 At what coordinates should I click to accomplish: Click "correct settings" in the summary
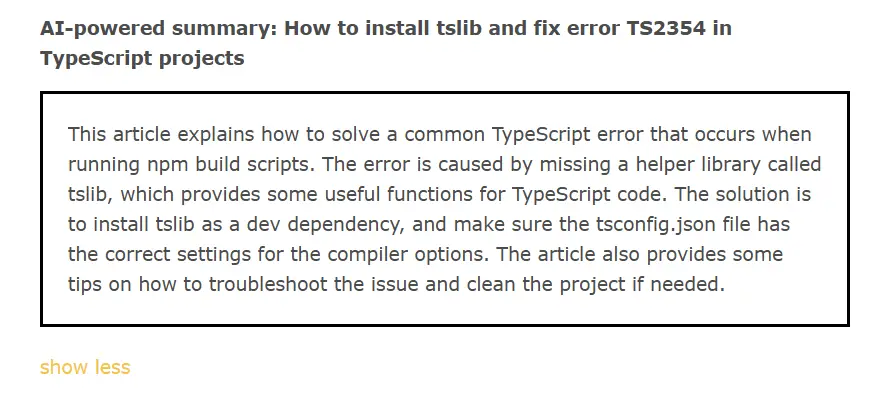[171, 254]
